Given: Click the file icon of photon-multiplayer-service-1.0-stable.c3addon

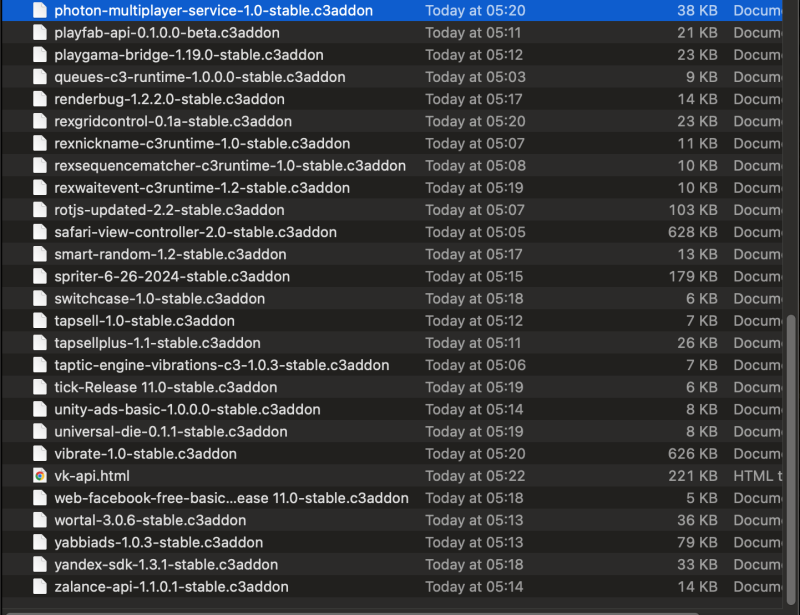Looking at the screenshot, I should (x=40, y=11).
